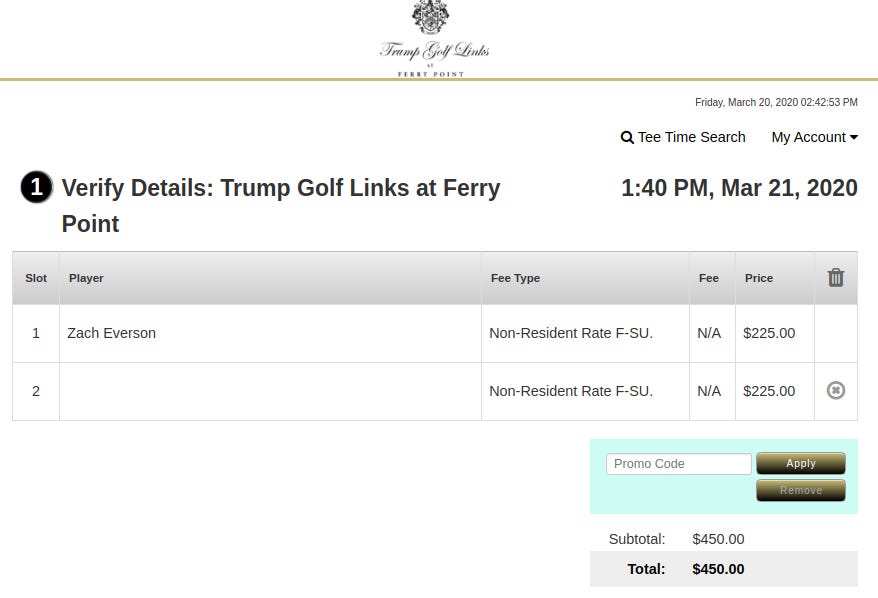Click the Price column header
This screenshot has width=878, height=598.
(759, 278)
